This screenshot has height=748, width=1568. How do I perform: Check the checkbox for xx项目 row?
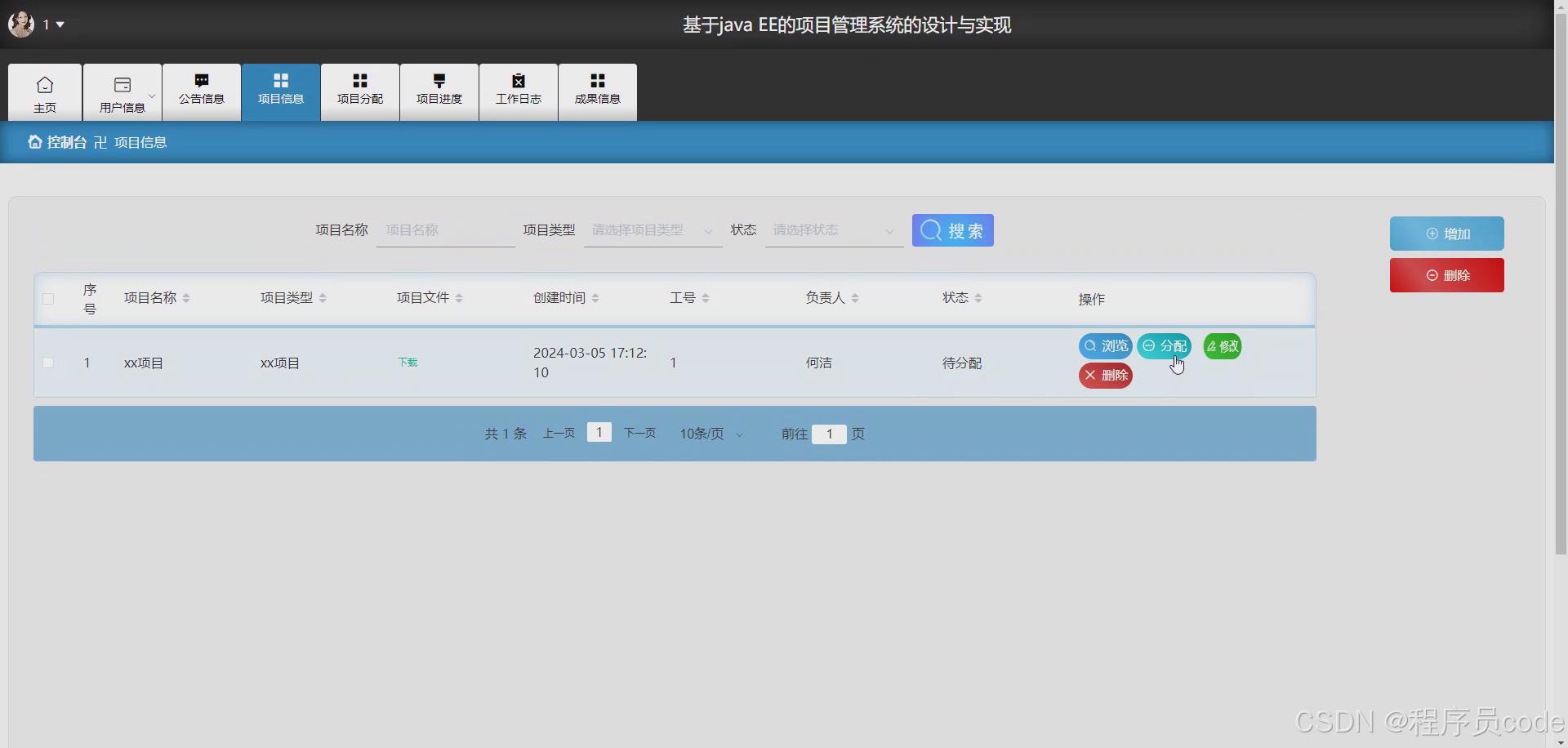(47, 363)
